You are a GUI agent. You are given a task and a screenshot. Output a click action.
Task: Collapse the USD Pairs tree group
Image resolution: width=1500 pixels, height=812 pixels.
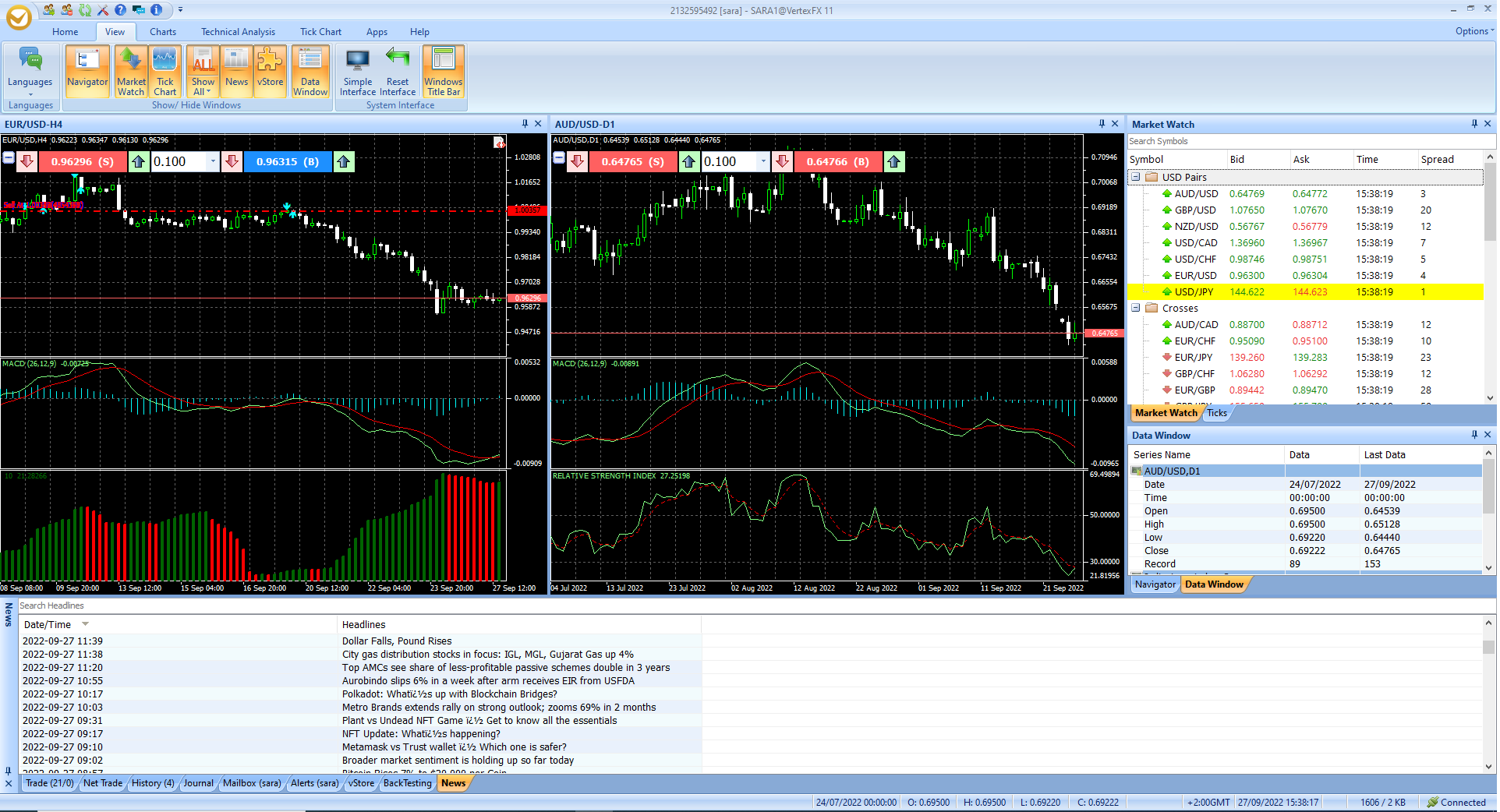1136,177
